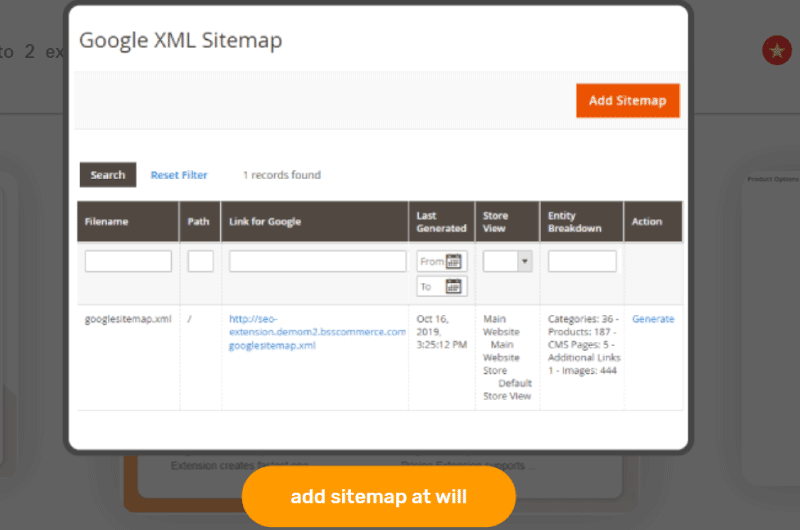The width and height of the screenshot is (800, 530).
Task: Open the From date calendar icon
Action: 454,261
